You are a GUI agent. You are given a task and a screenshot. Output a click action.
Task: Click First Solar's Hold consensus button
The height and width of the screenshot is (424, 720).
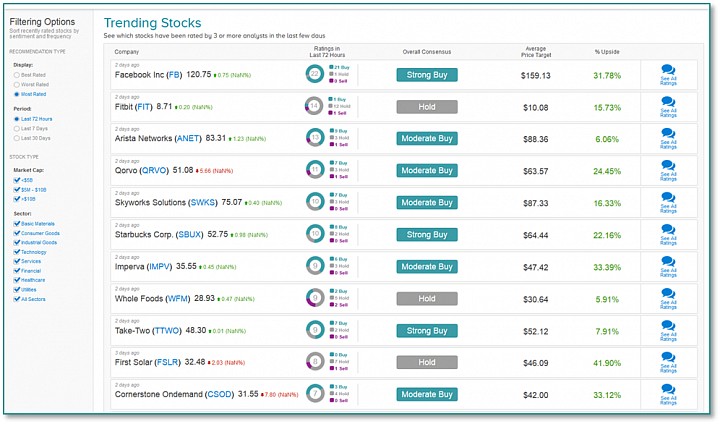[x=427, y=363]
